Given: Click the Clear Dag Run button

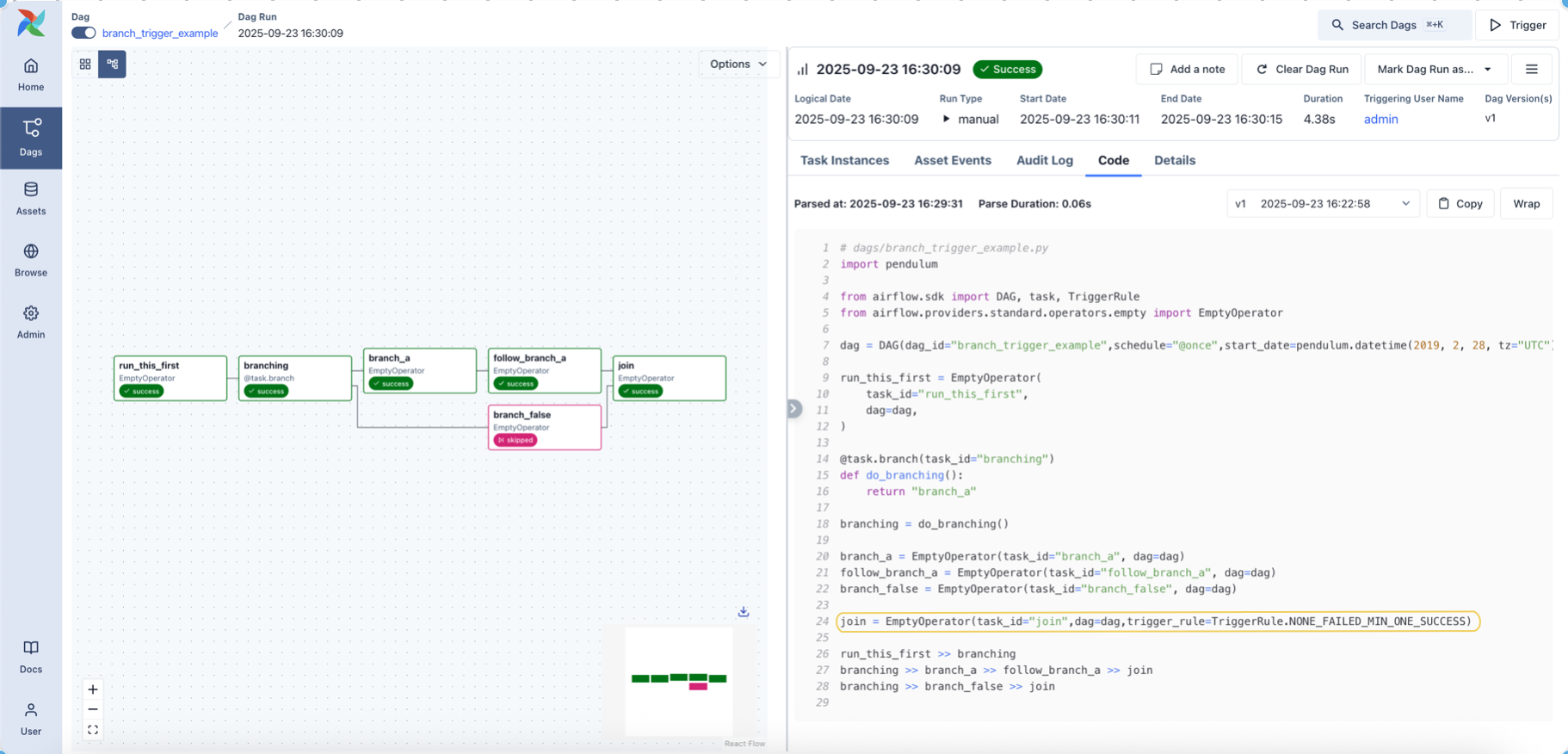Looking at the screenshot, I should coord(1301,69).
